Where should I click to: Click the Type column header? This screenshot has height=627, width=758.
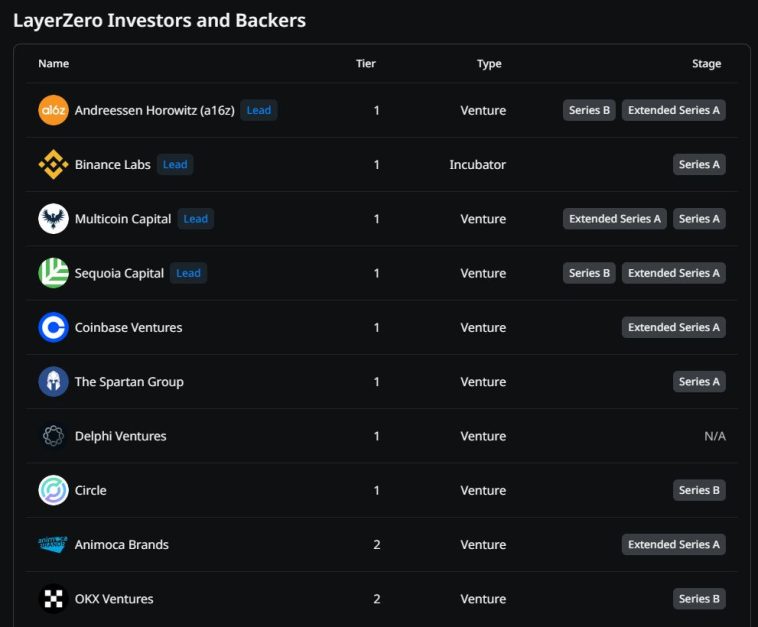pyautogui.click(x=489, y=64)
